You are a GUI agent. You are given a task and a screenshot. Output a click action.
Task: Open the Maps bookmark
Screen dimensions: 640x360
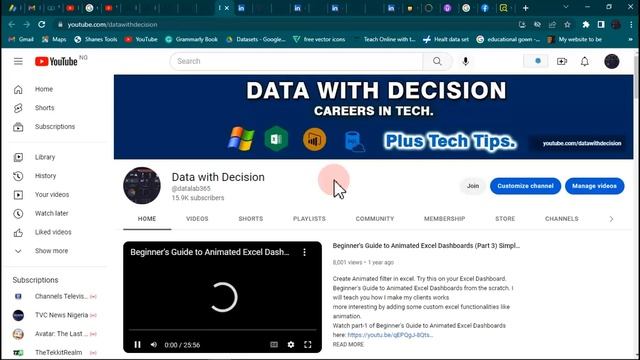pyautogui.click(x=54, y=40)
